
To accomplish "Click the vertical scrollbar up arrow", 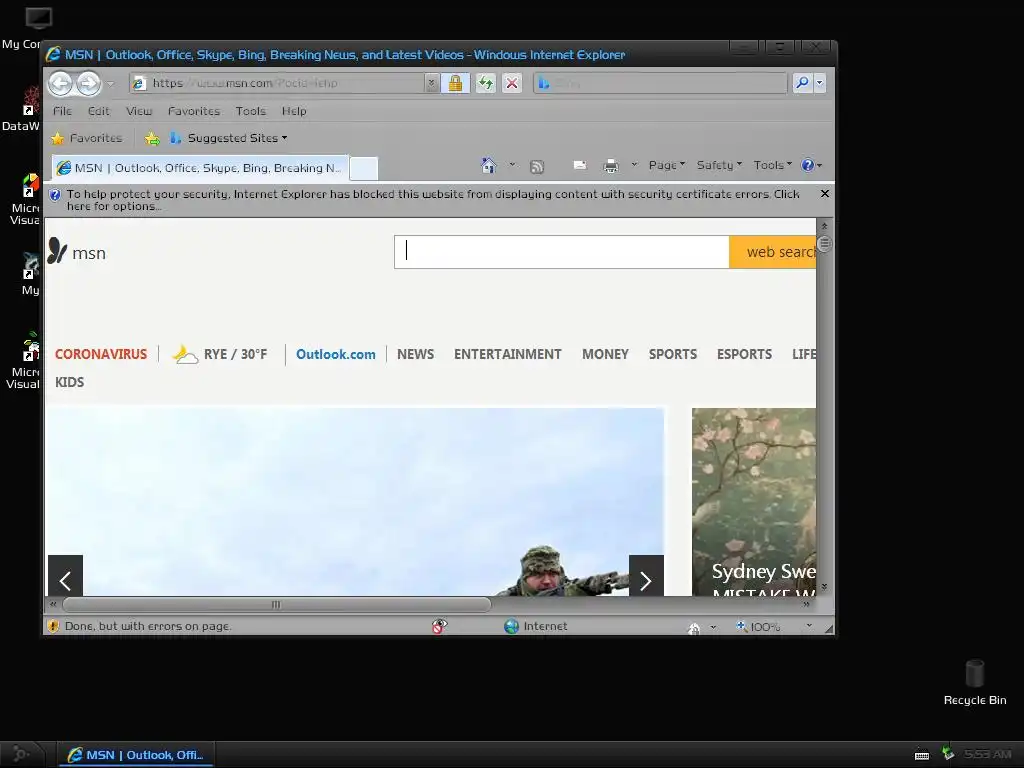I will coord(824,226).
